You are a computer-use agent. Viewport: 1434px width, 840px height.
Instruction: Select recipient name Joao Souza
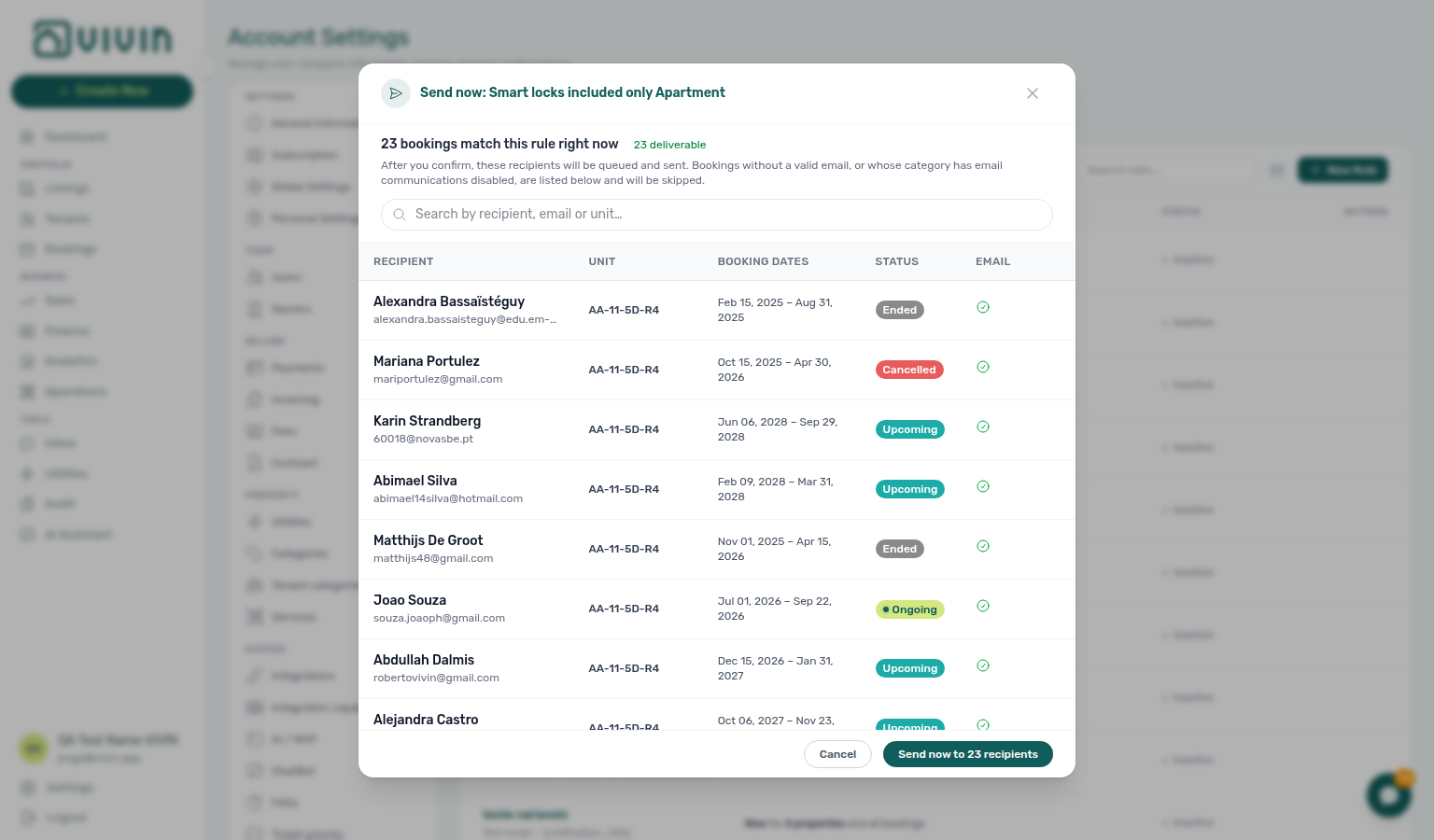coord(410,600)
